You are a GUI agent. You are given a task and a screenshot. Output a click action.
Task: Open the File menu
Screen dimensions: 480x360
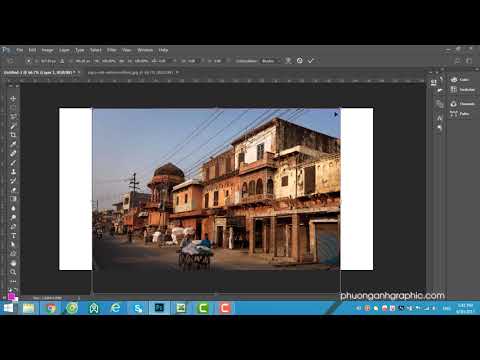click(20, 50)
